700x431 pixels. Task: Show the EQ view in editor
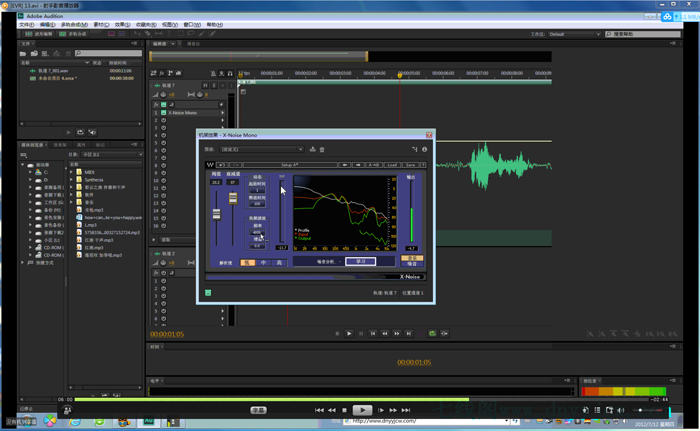click(x=179, y=73)
